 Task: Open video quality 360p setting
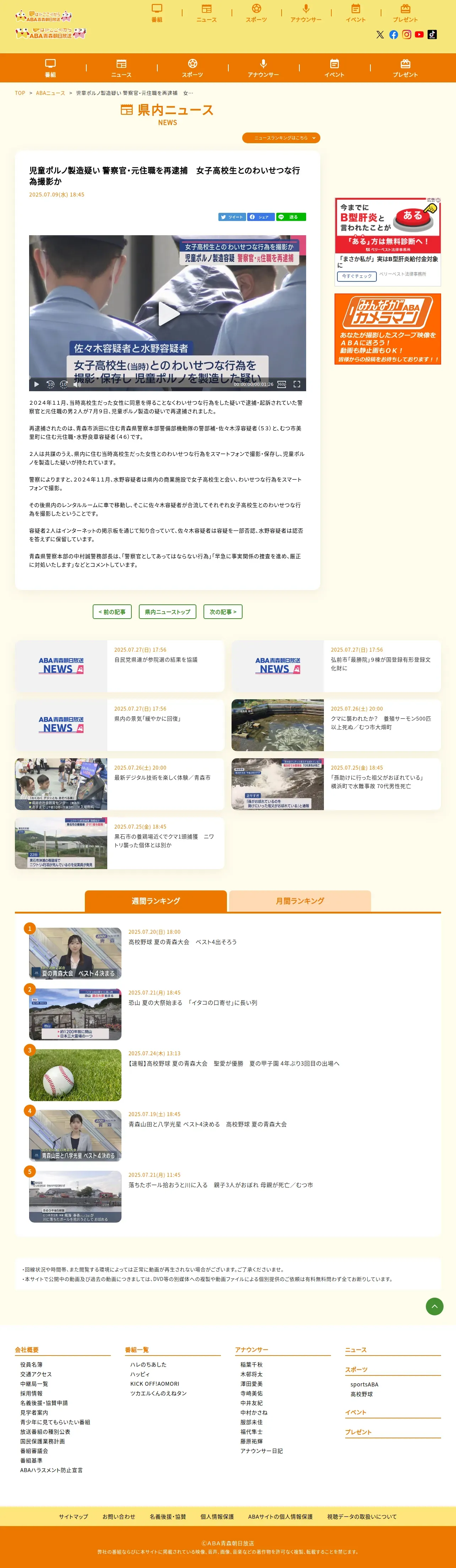click(x=282, y=384)
